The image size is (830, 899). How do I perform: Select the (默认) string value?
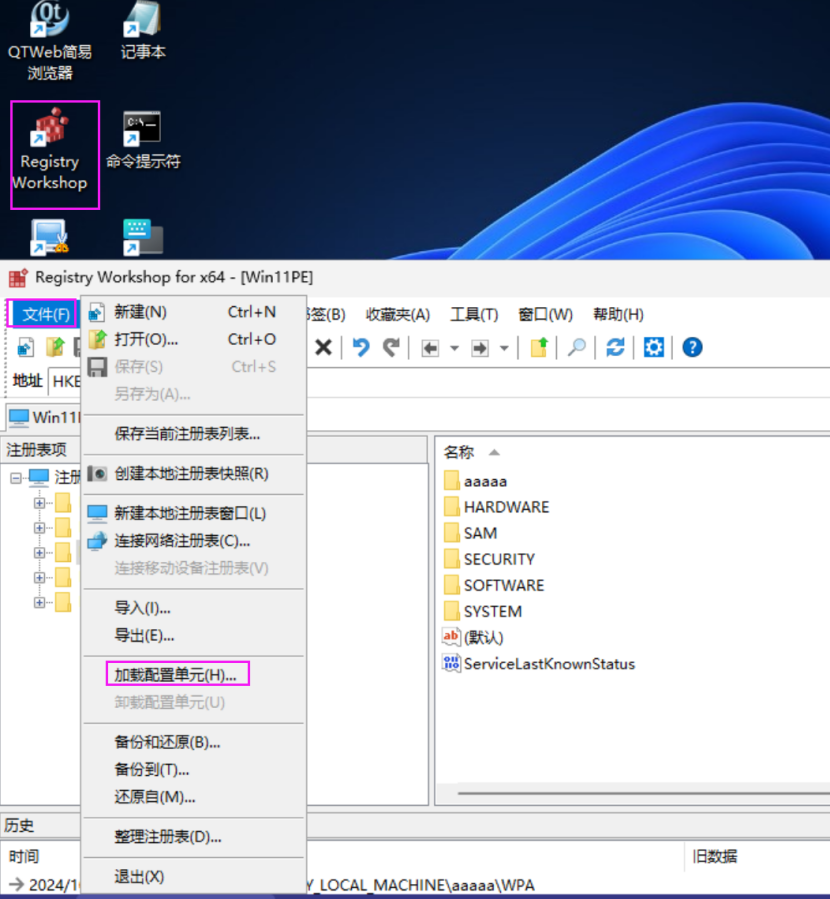pyautogui.click(x=473, y=638)
